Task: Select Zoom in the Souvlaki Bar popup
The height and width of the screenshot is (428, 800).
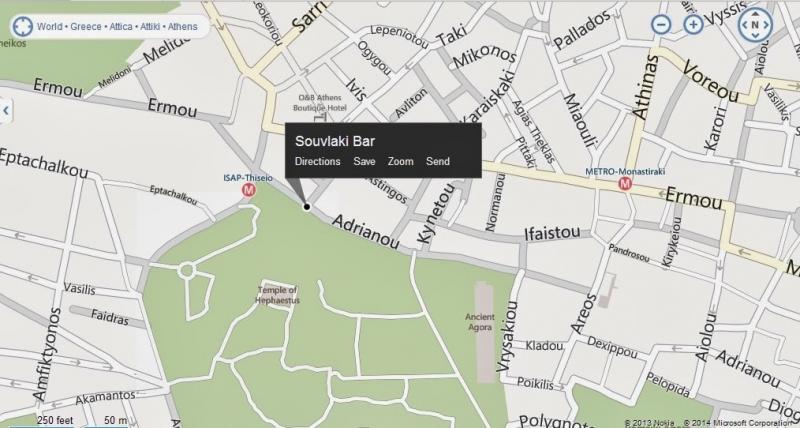Action: coord(401,161)
